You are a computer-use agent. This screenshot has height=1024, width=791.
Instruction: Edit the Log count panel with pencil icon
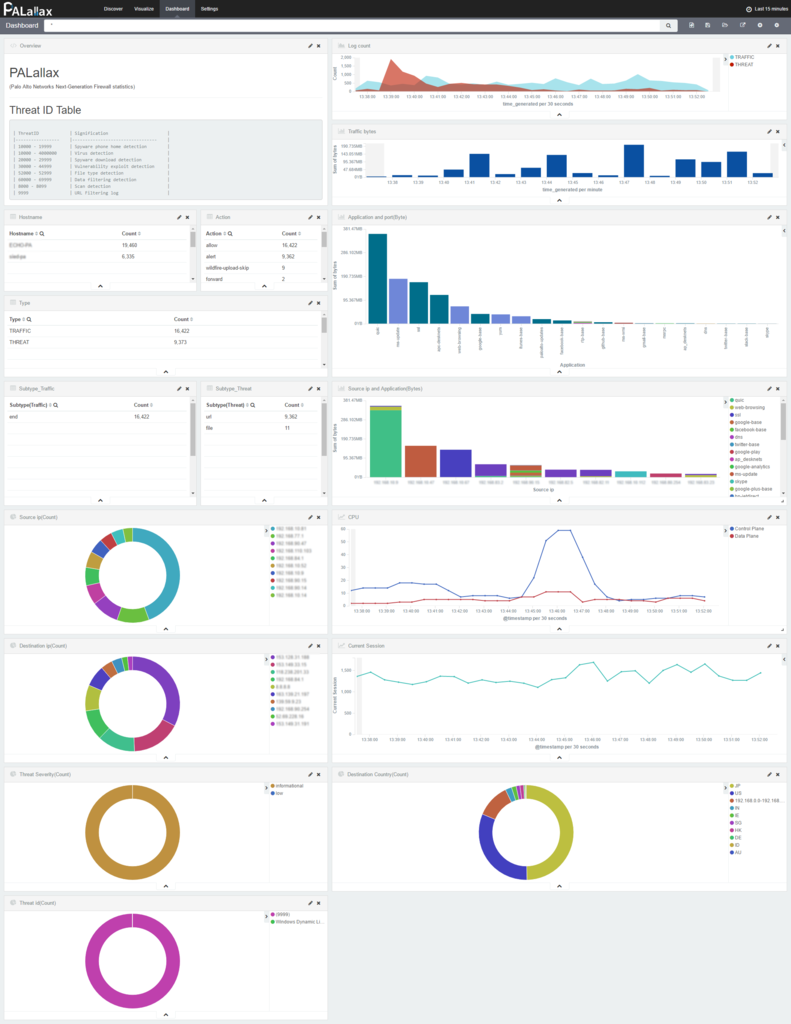click(x=769, y=46)
